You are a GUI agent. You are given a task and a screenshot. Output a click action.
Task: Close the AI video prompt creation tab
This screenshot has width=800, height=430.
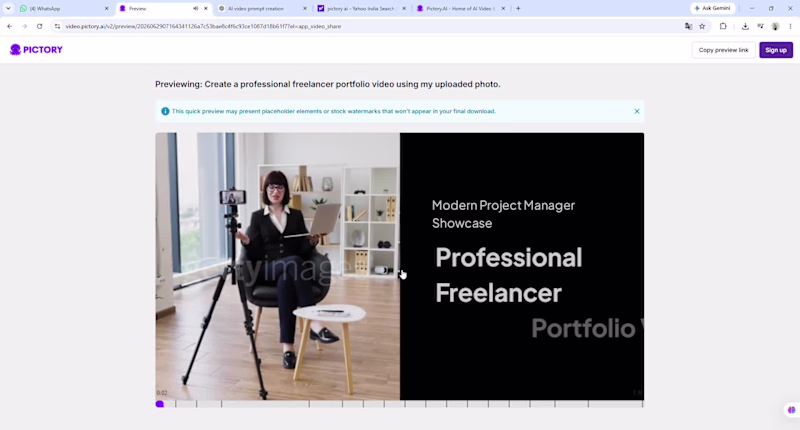(305, 8)
